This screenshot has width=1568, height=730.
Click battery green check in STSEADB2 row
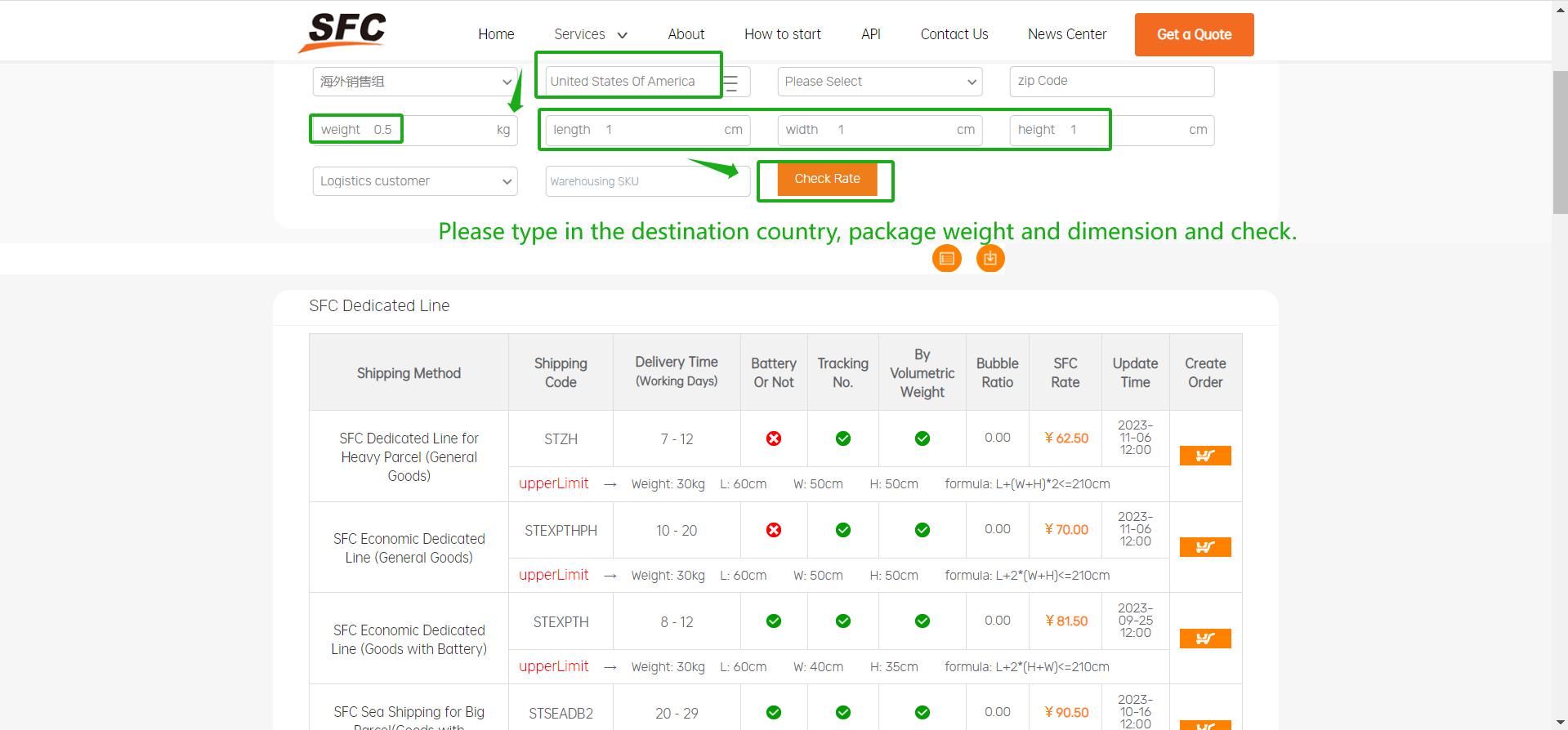click(774, 713)
